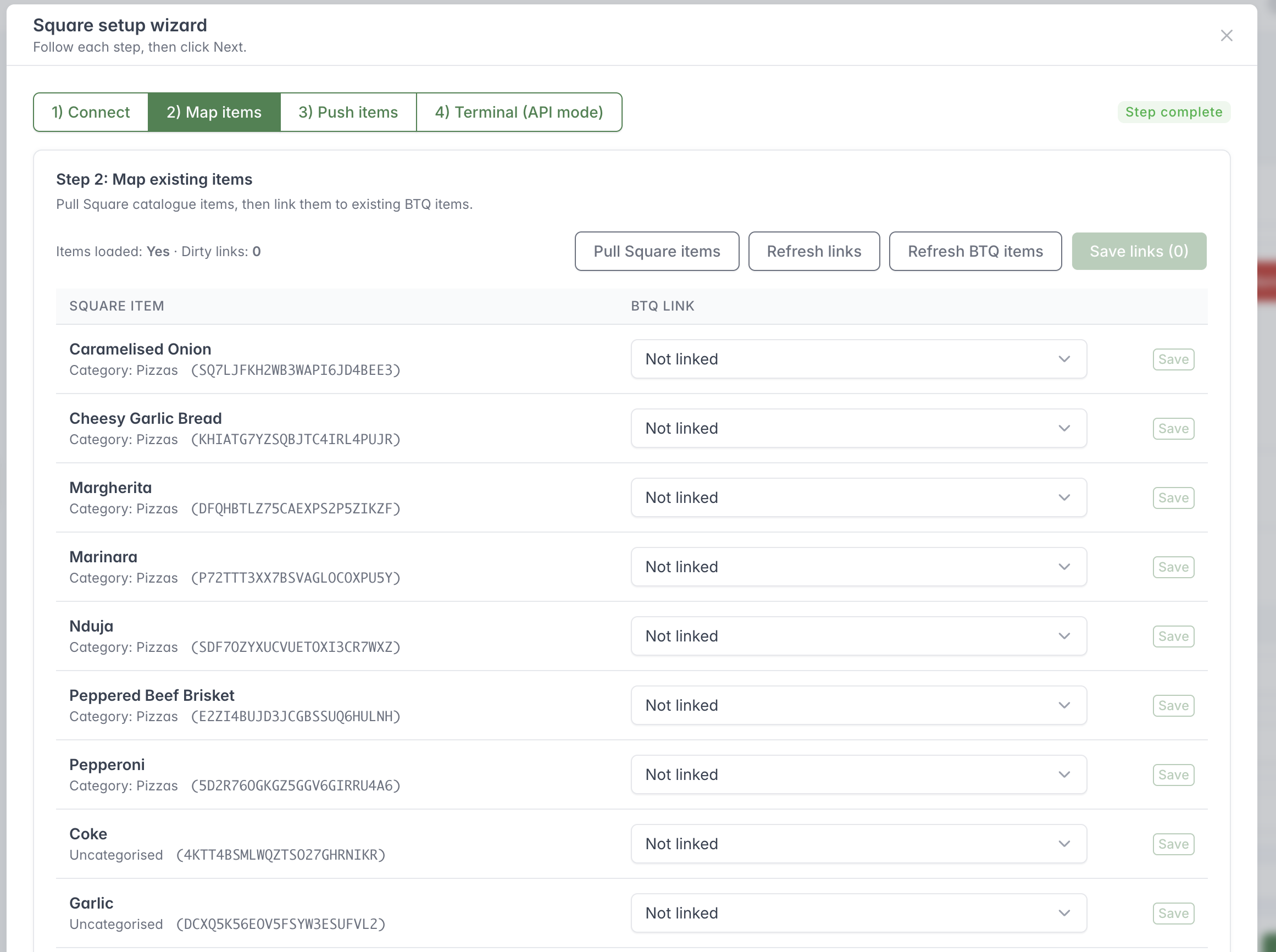1276x952 pixels.
Task: Save the Cheesy Garlic Bread row link
Action: [x=1173, y=428]
